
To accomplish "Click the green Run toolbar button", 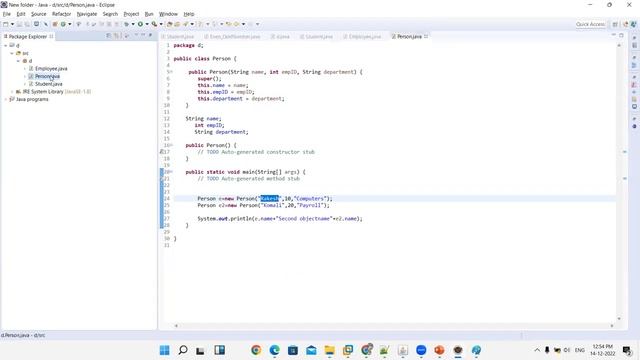I will (x=140, y=24).
